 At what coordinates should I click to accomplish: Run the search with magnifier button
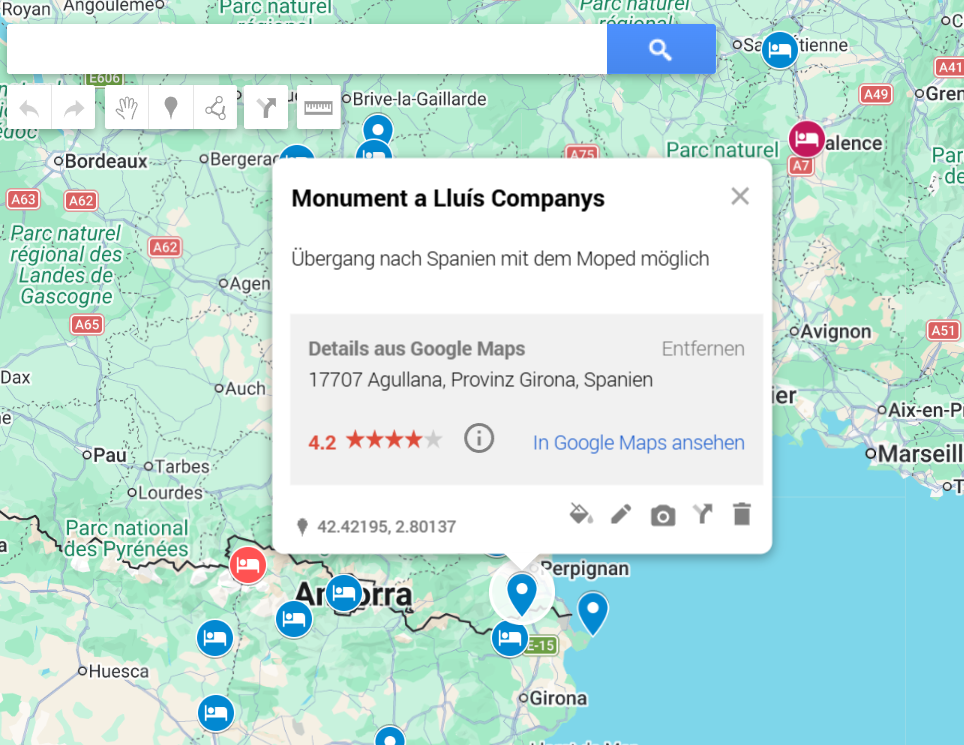pos(660,48)
